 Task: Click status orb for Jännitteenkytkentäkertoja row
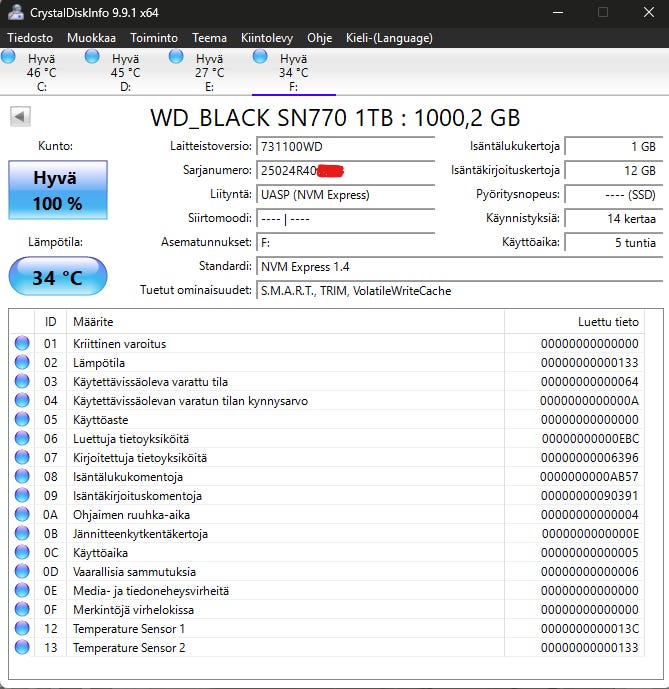click(22, 533)
